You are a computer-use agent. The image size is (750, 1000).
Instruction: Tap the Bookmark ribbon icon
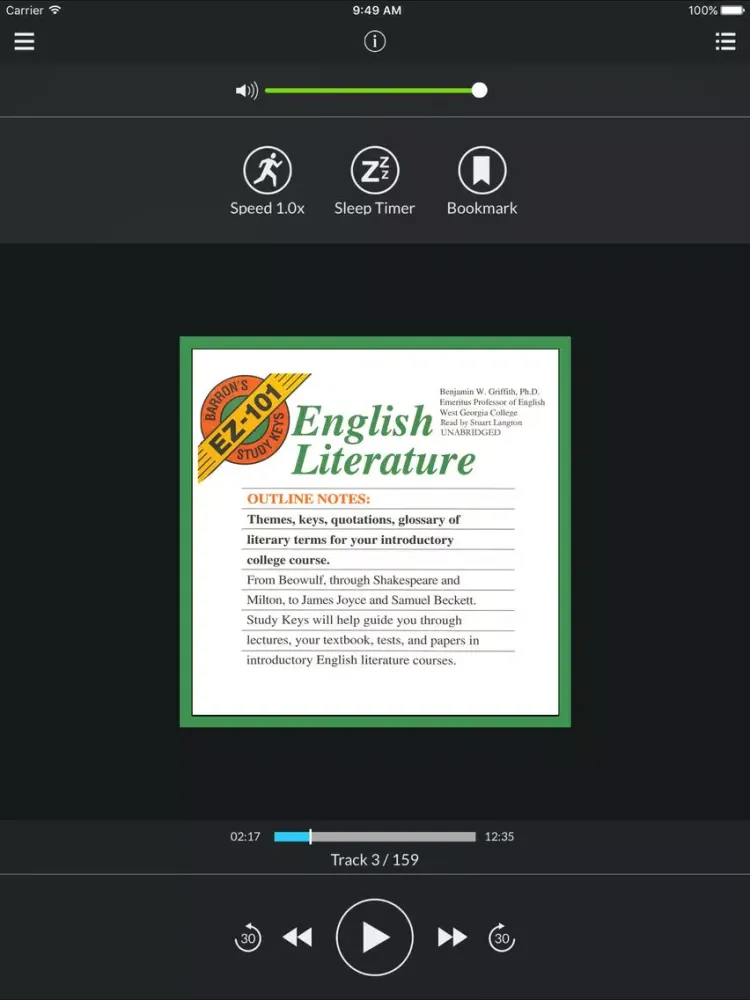pyautogui.click(x=482, y=170)
